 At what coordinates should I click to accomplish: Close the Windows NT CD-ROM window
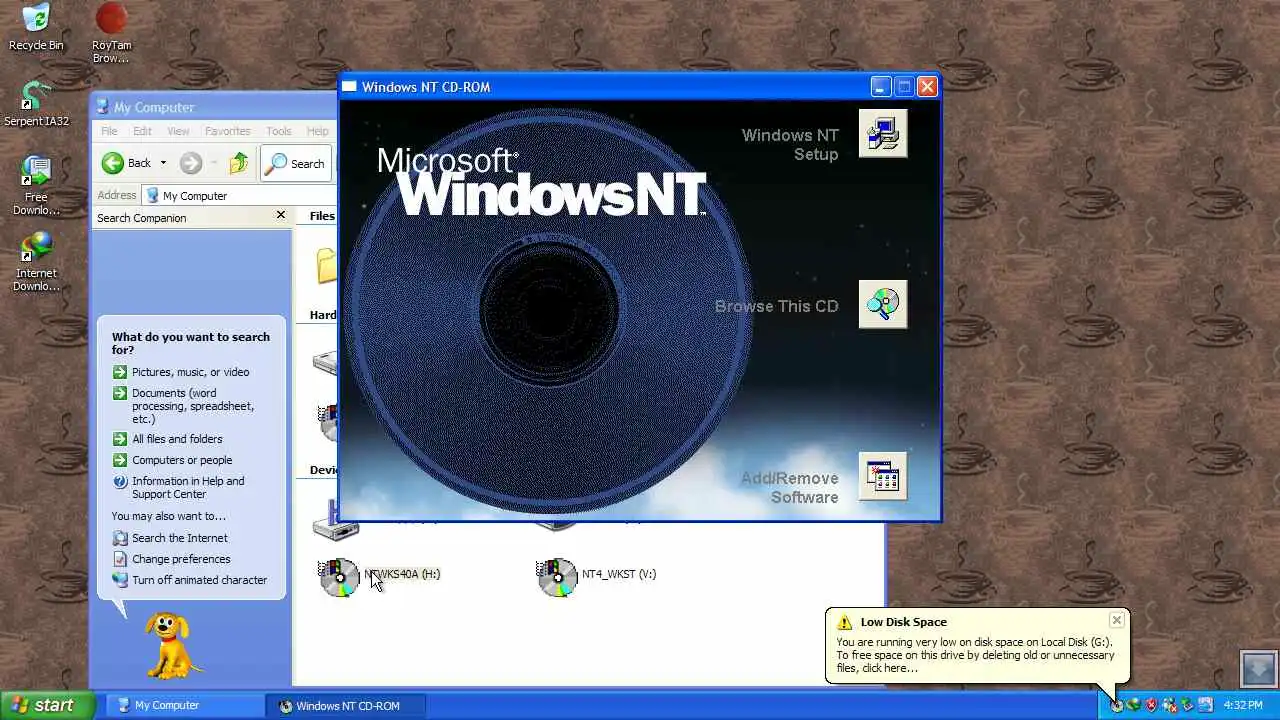click(927, 87)
